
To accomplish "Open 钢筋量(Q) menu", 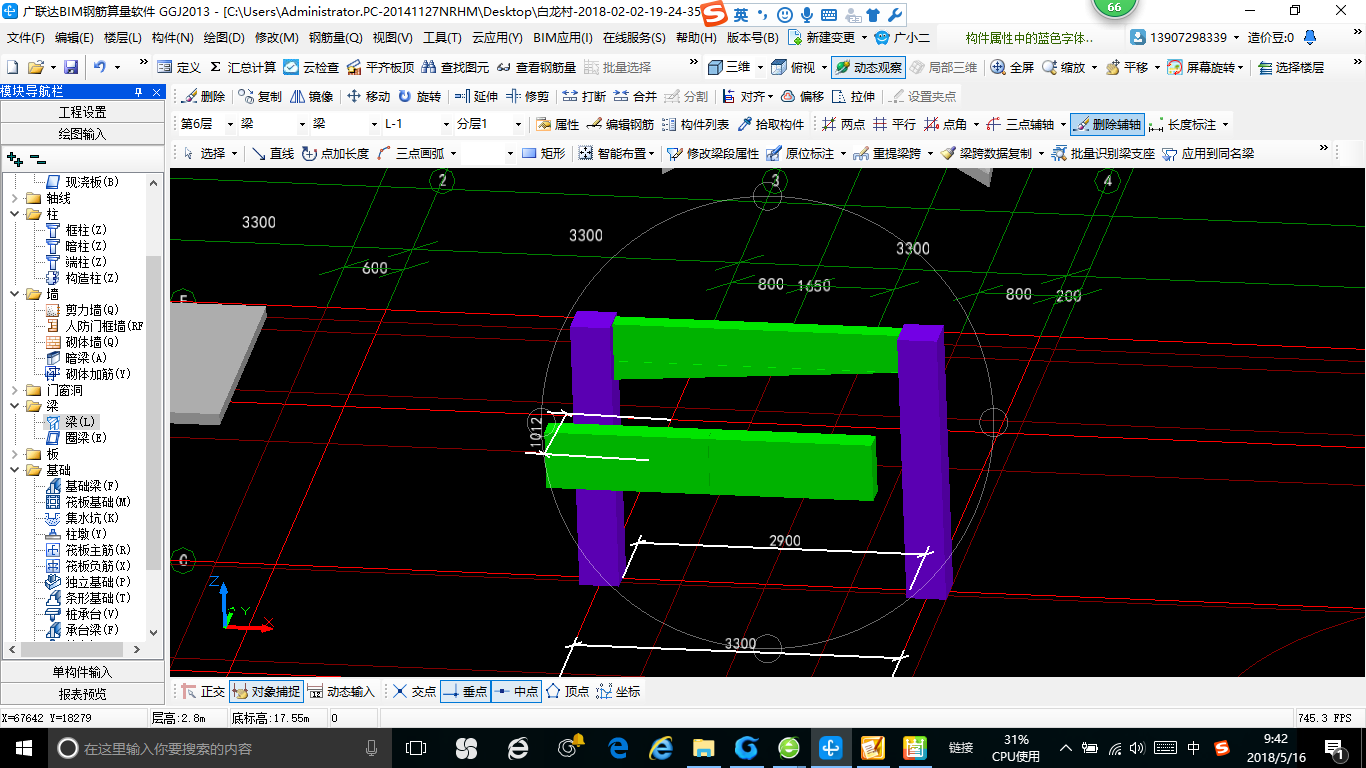I will click(336, 38).
